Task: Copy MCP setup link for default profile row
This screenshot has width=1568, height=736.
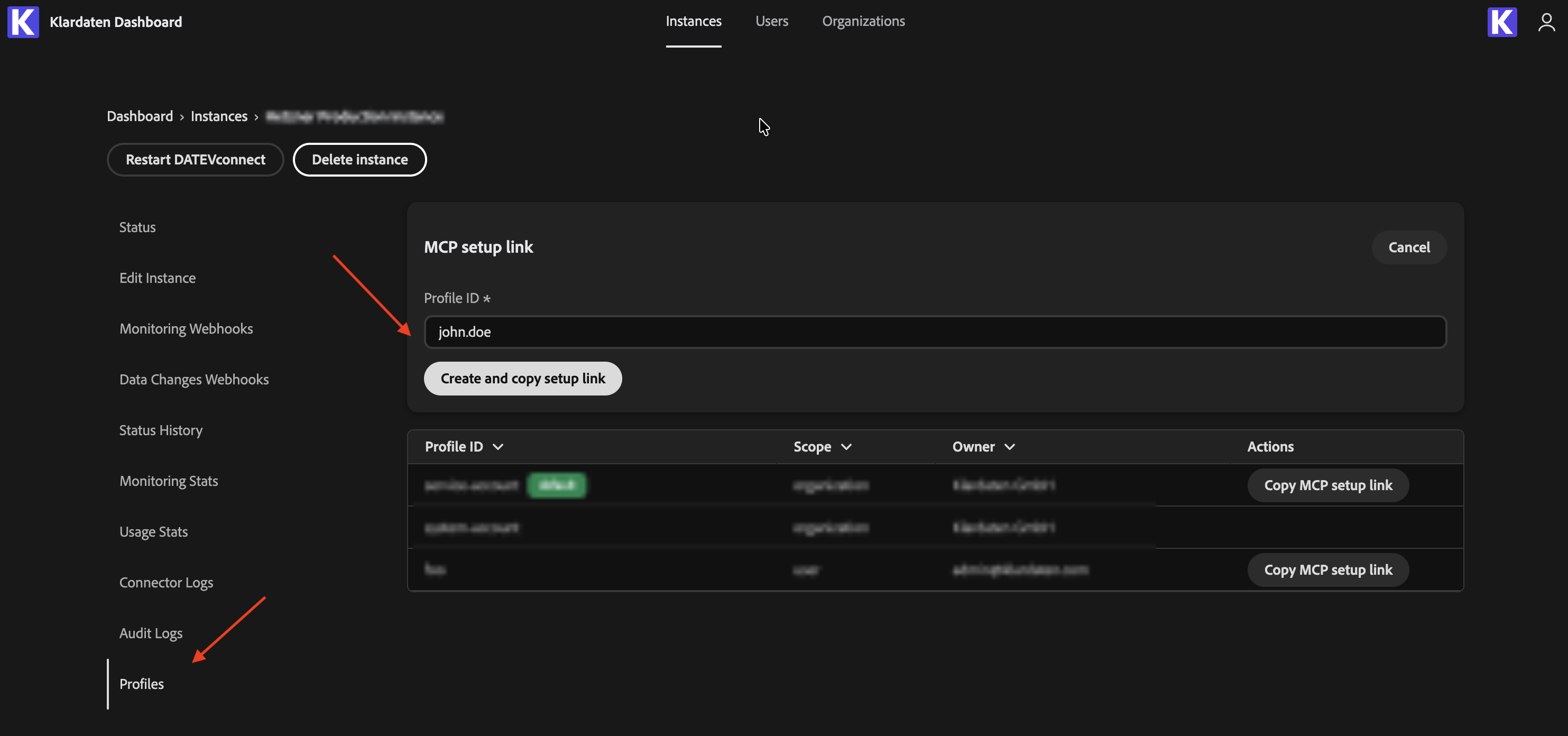Action: [1327, 485]
